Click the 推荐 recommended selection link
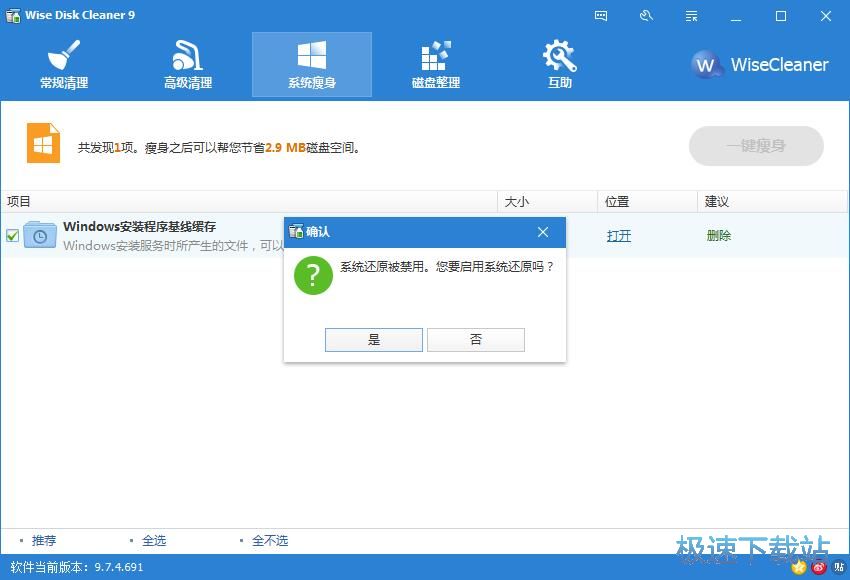This screenshot has width=850, height=580. [x=44, y=540]
